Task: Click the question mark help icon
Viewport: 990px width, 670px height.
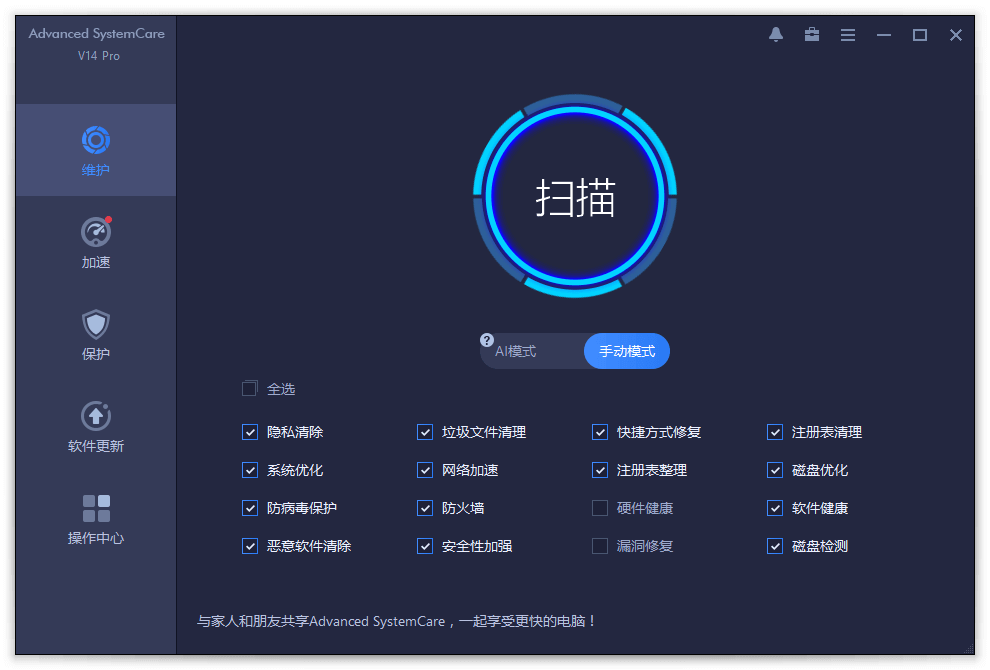Action: click(487, 340)
